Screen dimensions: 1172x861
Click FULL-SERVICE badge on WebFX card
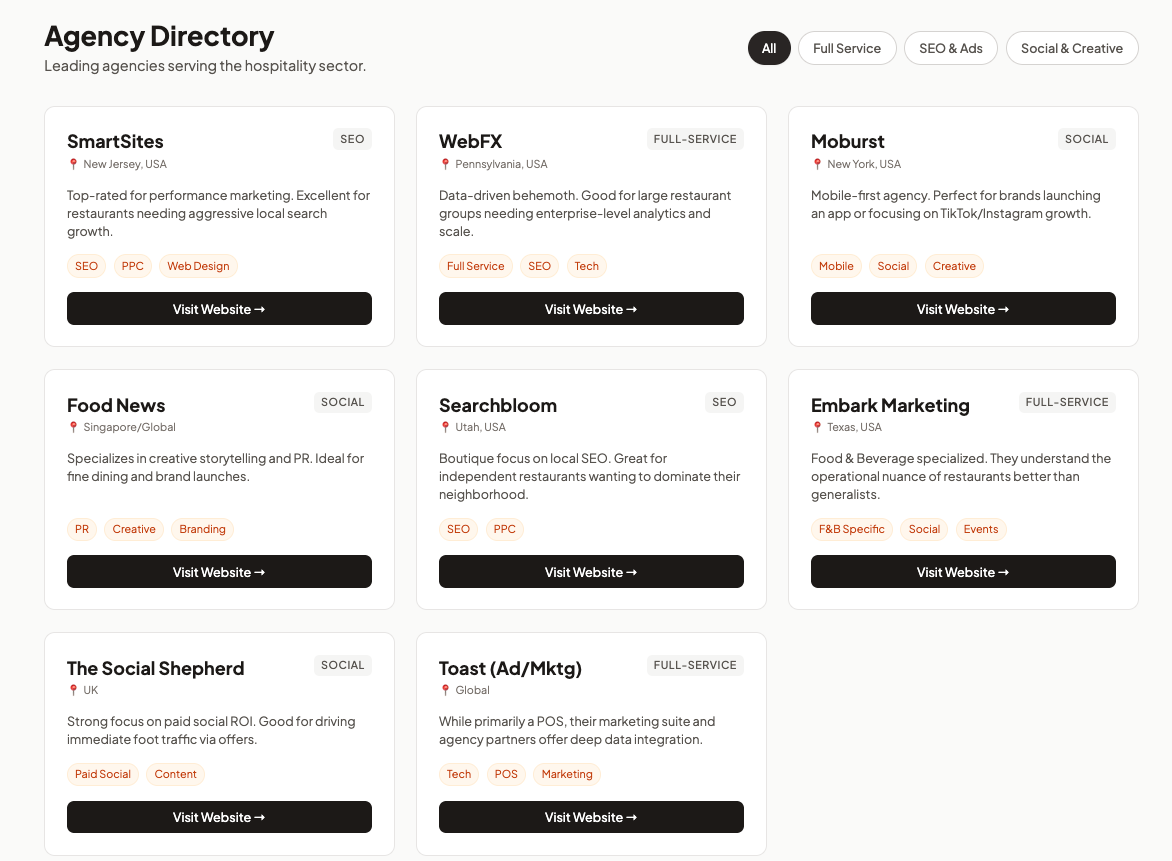point(695,139)
